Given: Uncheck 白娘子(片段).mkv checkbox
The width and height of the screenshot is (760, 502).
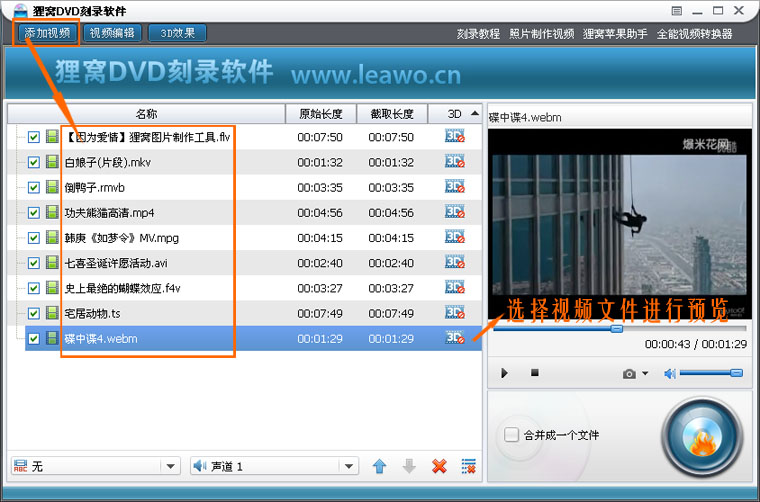Looking at the screenshot, I should click(x=33, y=162).
